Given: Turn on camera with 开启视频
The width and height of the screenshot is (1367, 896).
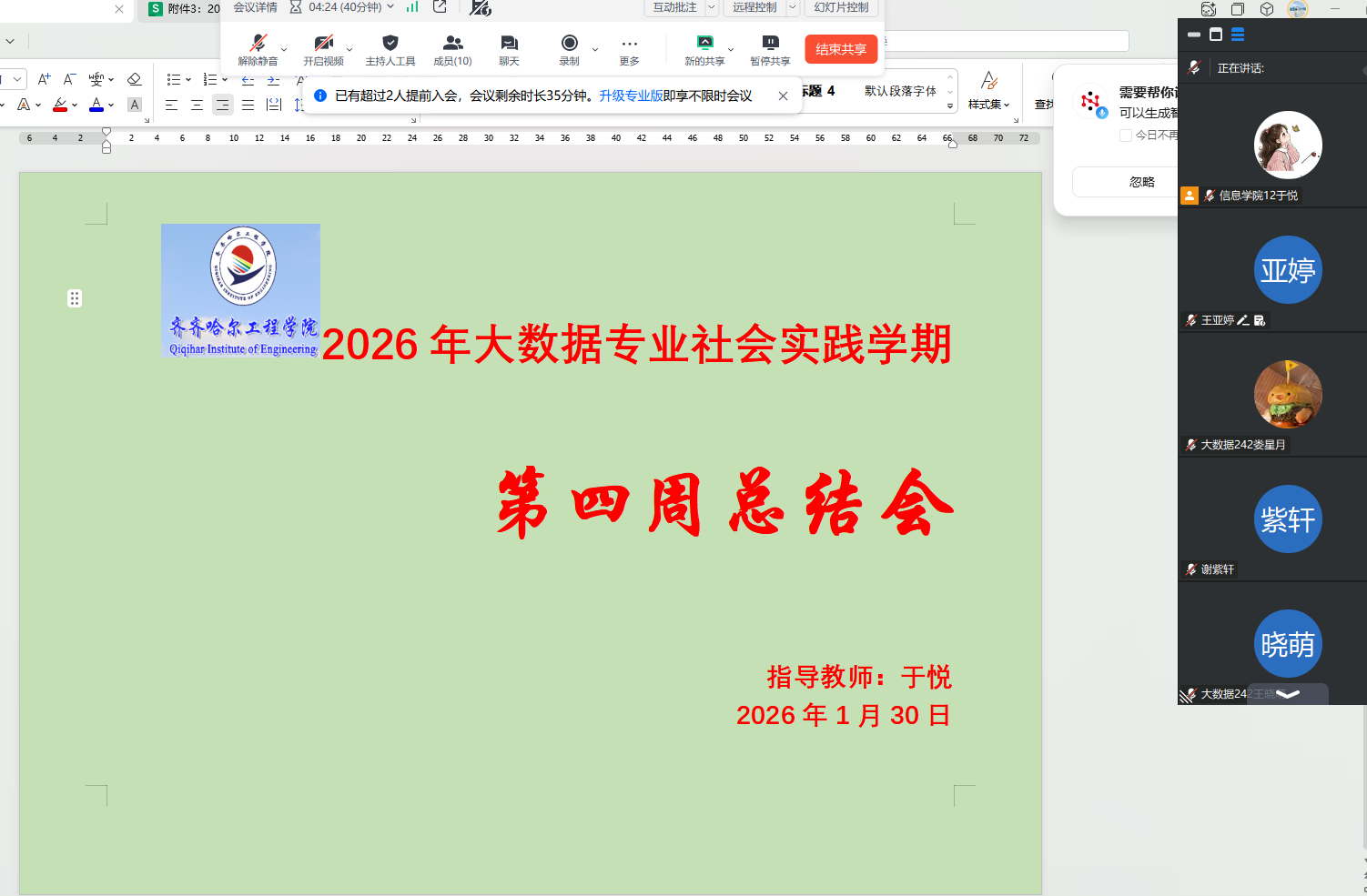Looking at the screenshot, I should tap(323, 43).
